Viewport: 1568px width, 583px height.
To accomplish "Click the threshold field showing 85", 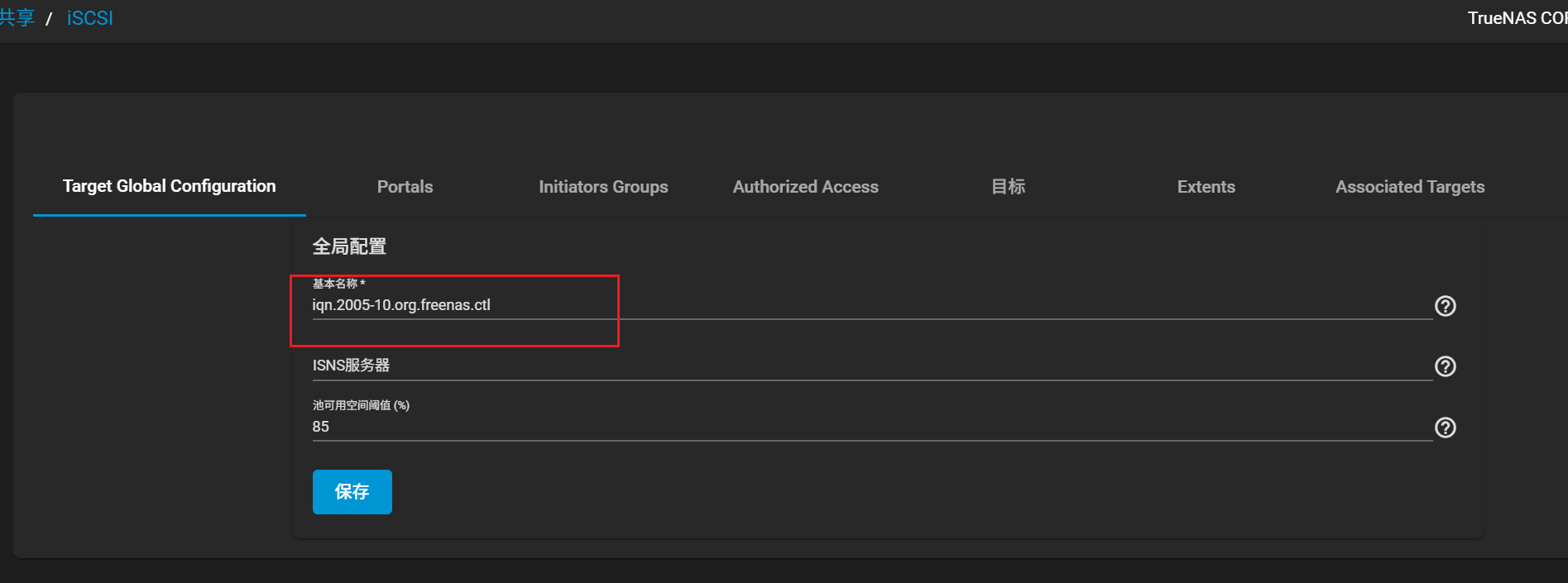I will tap(869, 427).
